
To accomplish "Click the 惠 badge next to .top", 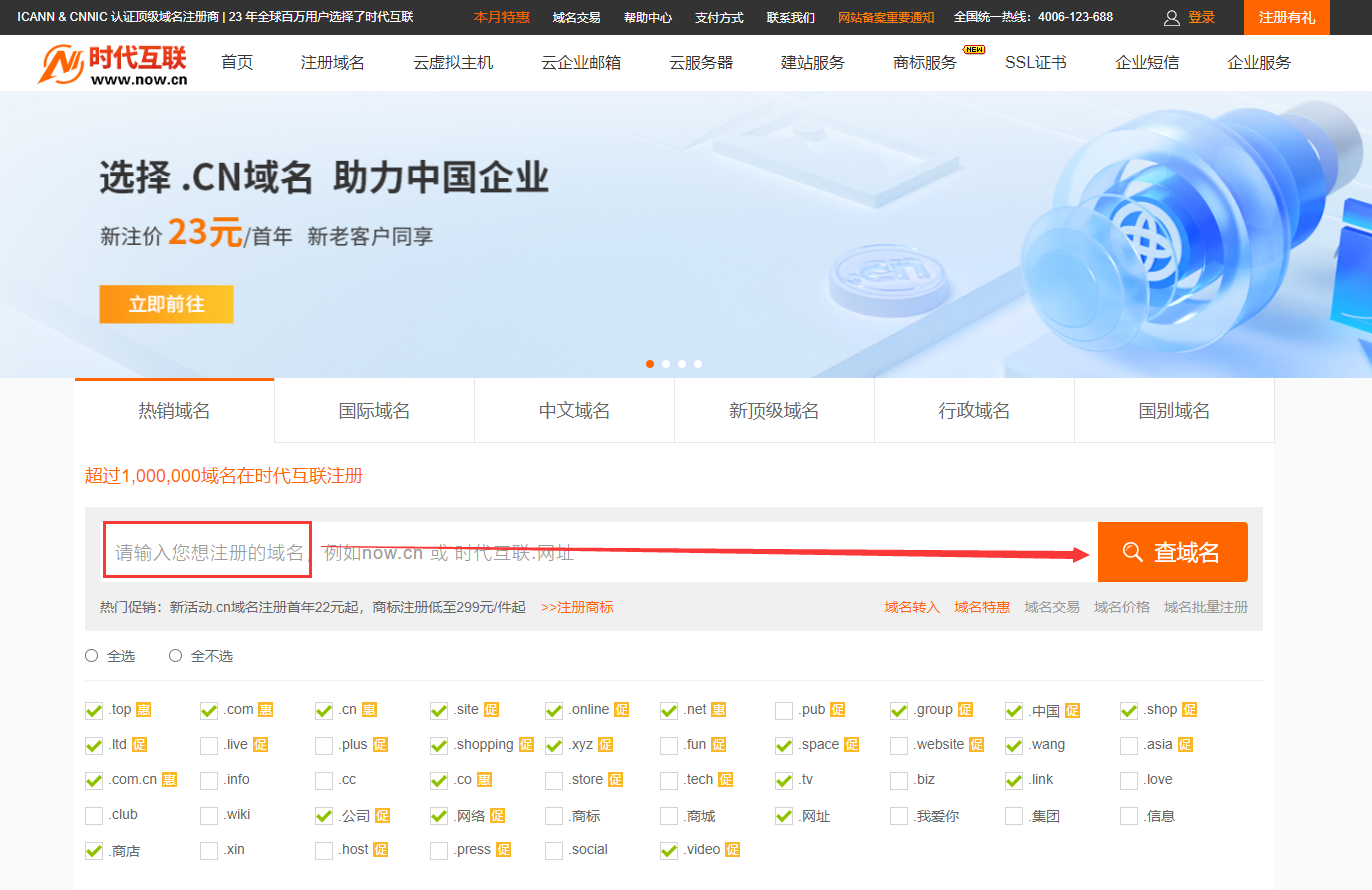I will (144, 710).
